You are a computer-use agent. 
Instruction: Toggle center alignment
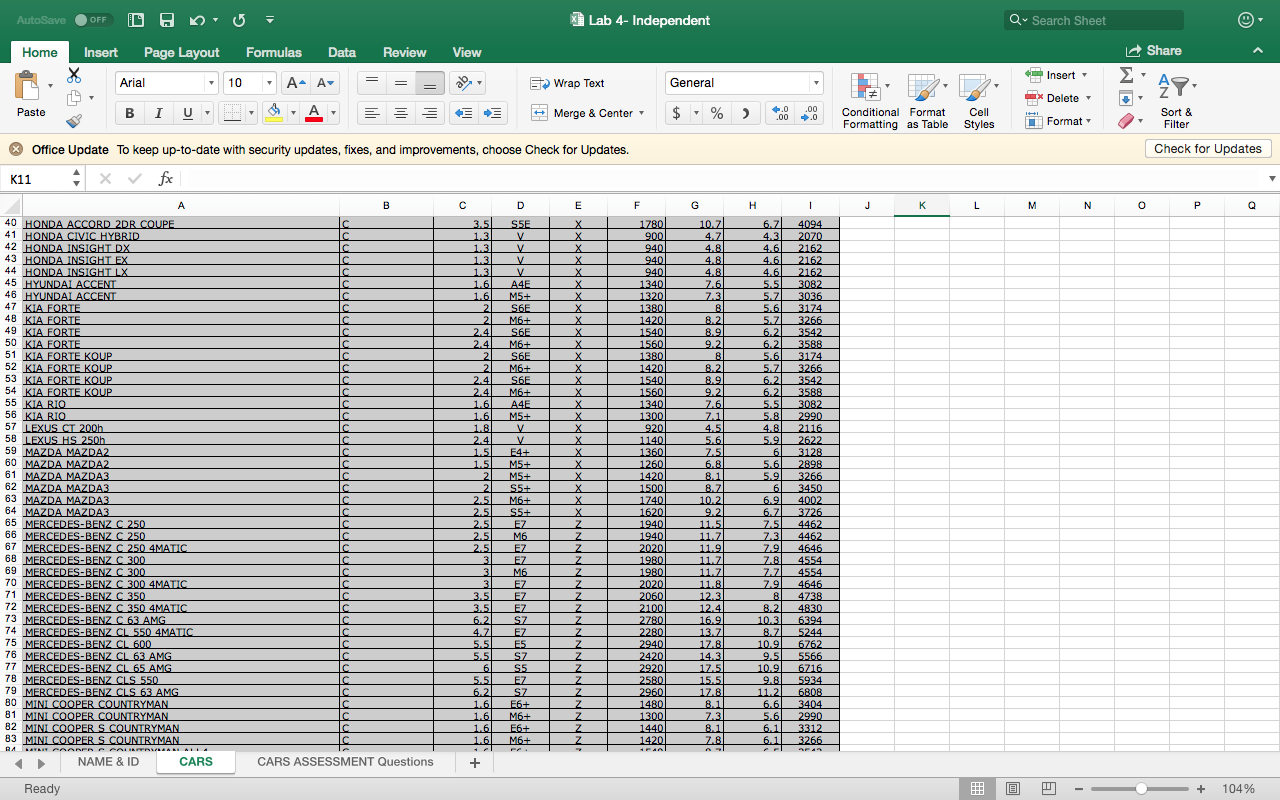(400, 113)
